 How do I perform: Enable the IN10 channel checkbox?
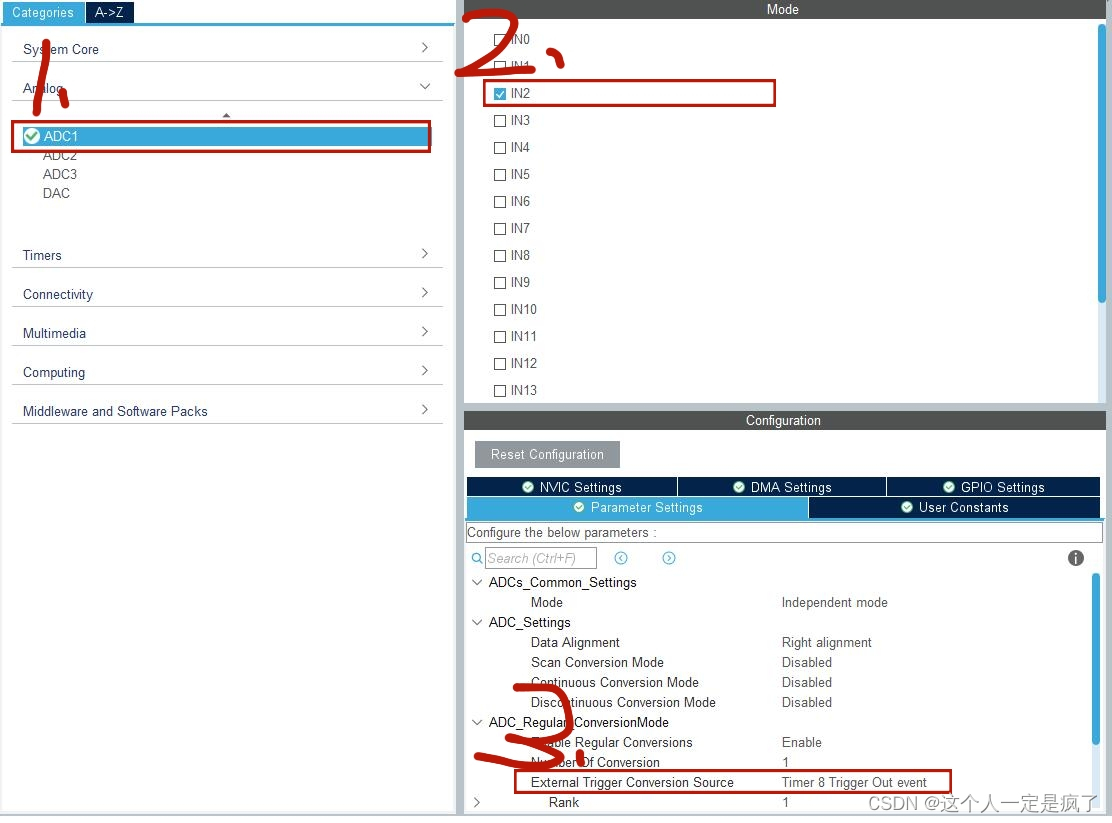pos(500,309)
